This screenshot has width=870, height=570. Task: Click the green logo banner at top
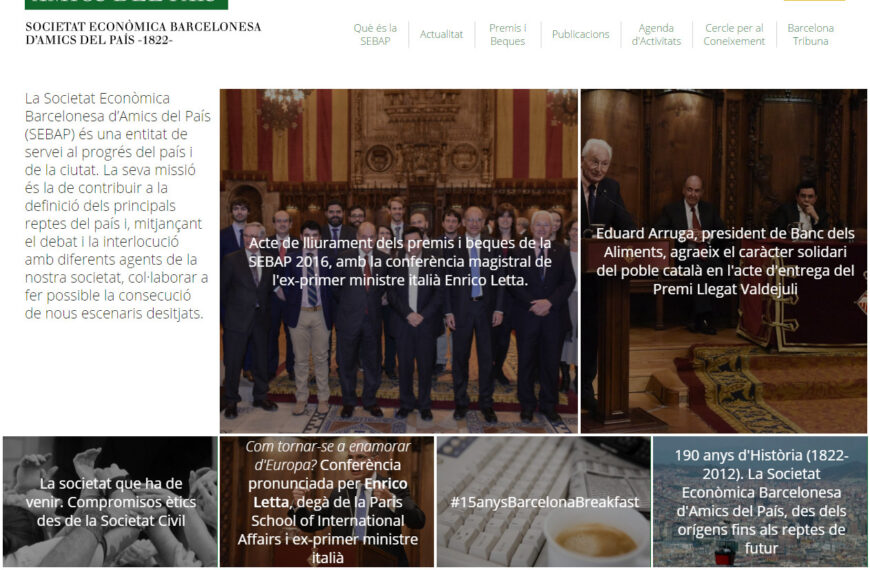point(126,4)
